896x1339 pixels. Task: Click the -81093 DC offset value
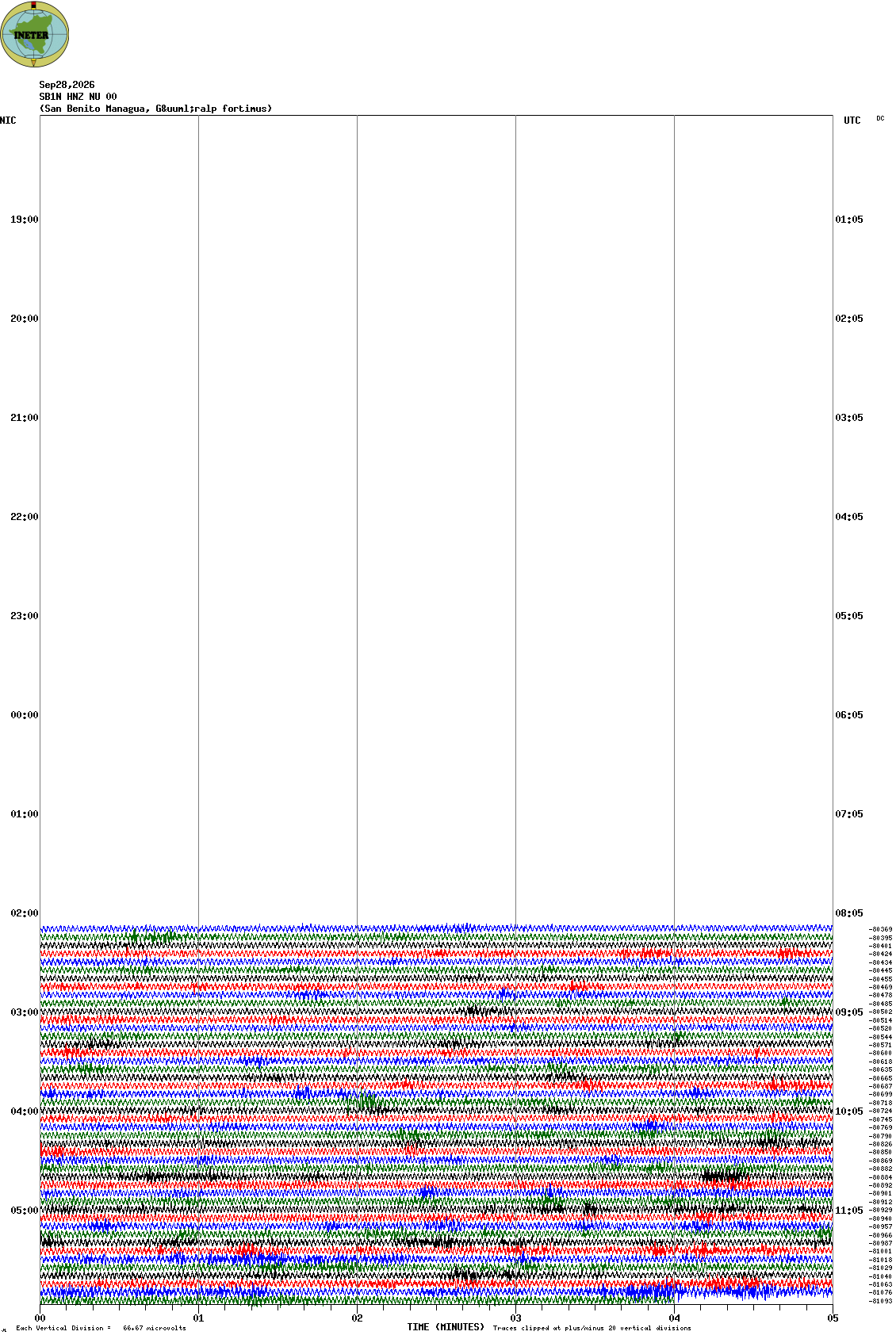click(880, 1301)
